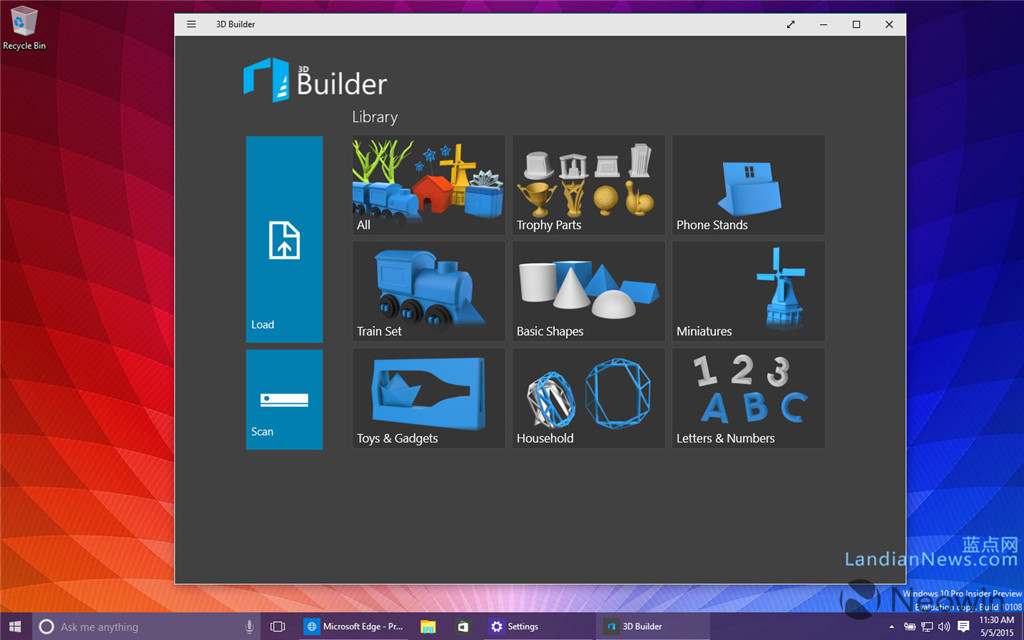Screen dimensions: 1024x640
Task: Open the Start menu
Action: 14,626
